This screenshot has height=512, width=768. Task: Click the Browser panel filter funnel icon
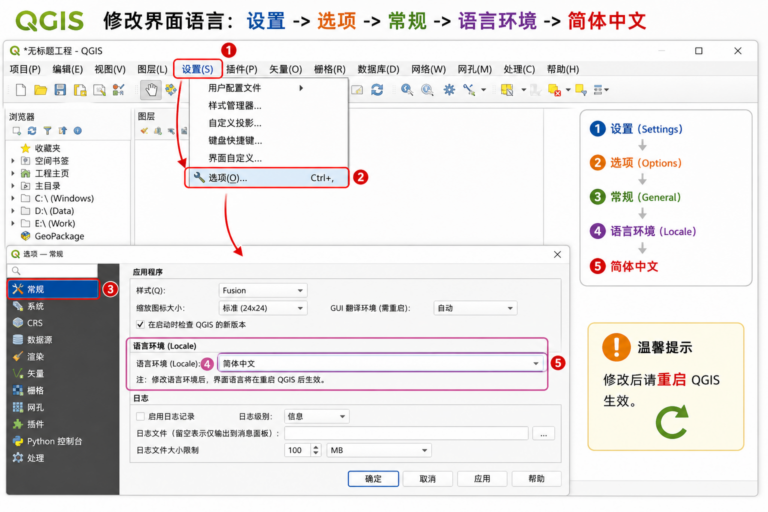click(x=47, y=131)
